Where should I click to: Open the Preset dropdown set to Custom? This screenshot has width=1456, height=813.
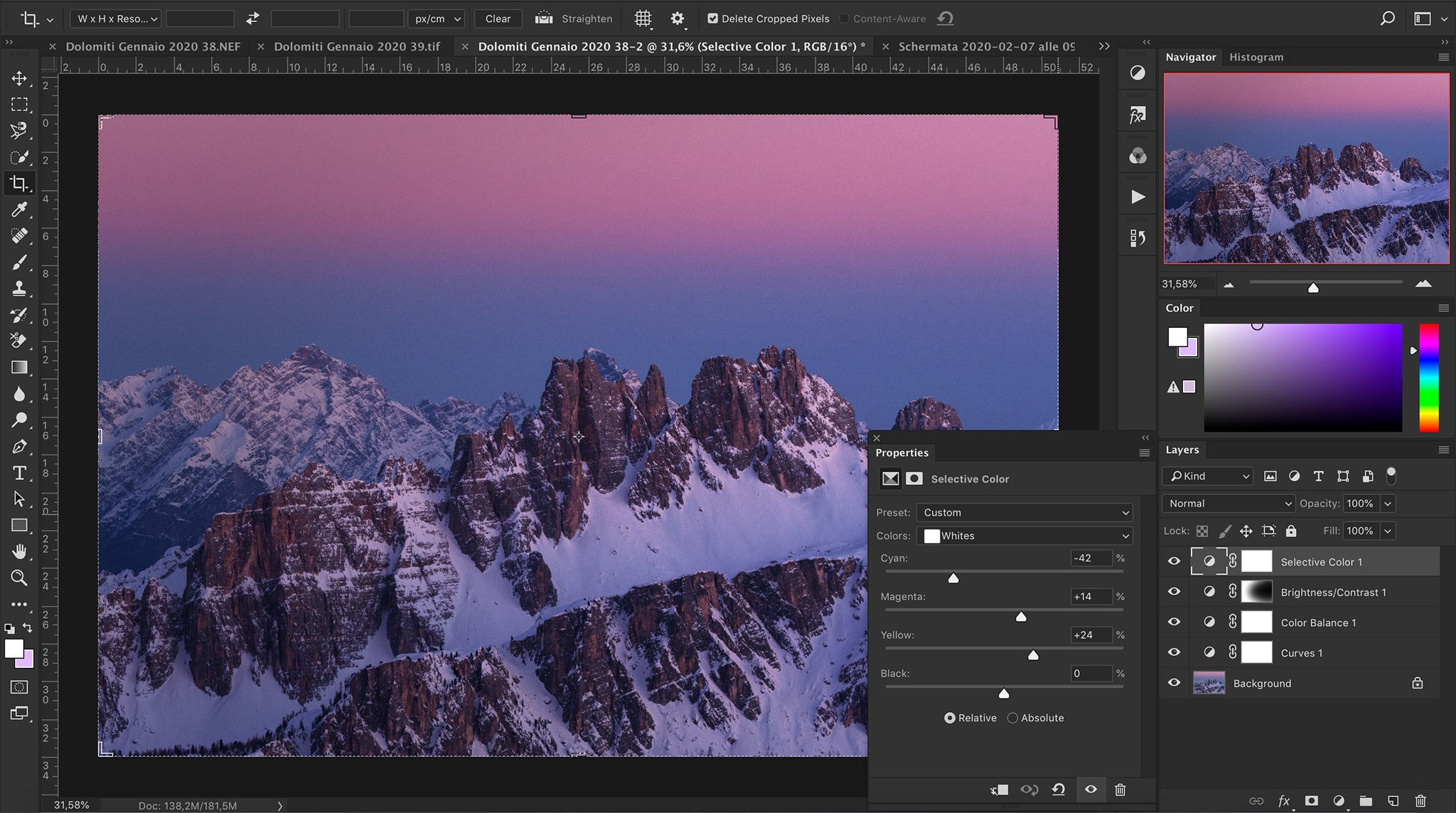coord(1023,512)
